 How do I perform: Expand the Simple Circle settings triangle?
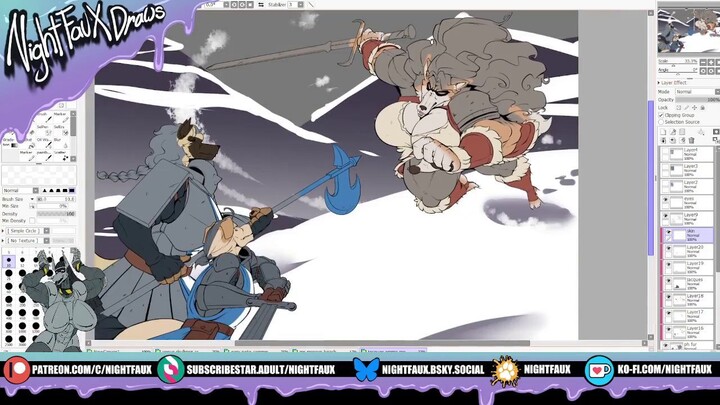coord(3,231)
